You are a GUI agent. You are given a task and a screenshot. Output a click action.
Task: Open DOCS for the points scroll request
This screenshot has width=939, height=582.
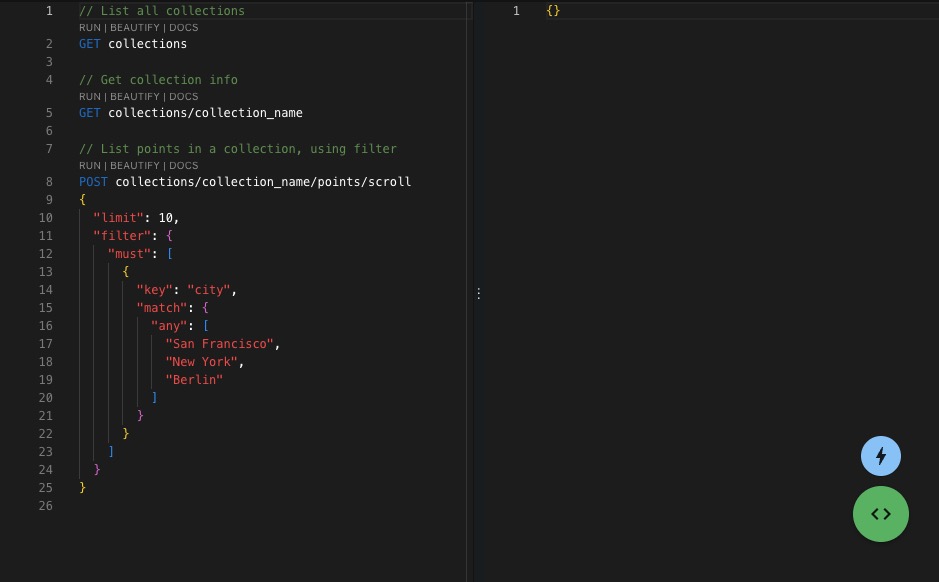183,165
